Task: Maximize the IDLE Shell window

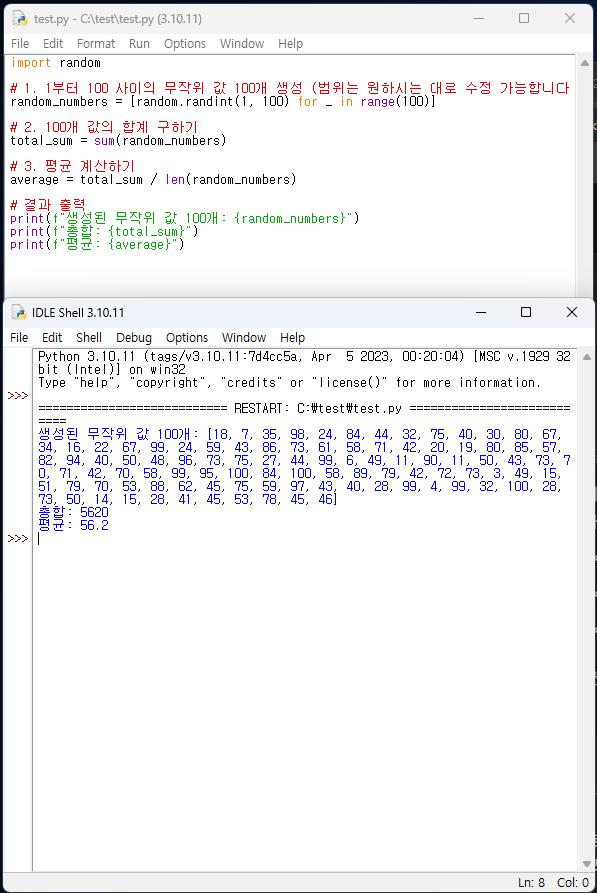Action: click(526, 312)
